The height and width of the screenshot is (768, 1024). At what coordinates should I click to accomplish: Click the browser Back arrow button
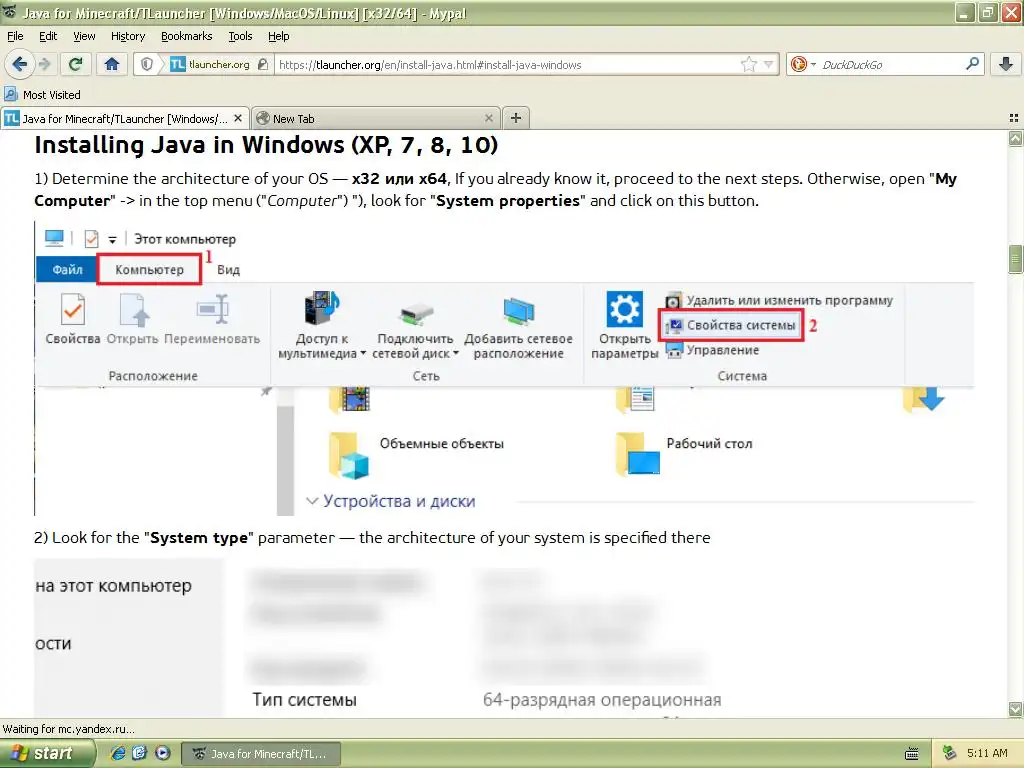pos(19,64)
